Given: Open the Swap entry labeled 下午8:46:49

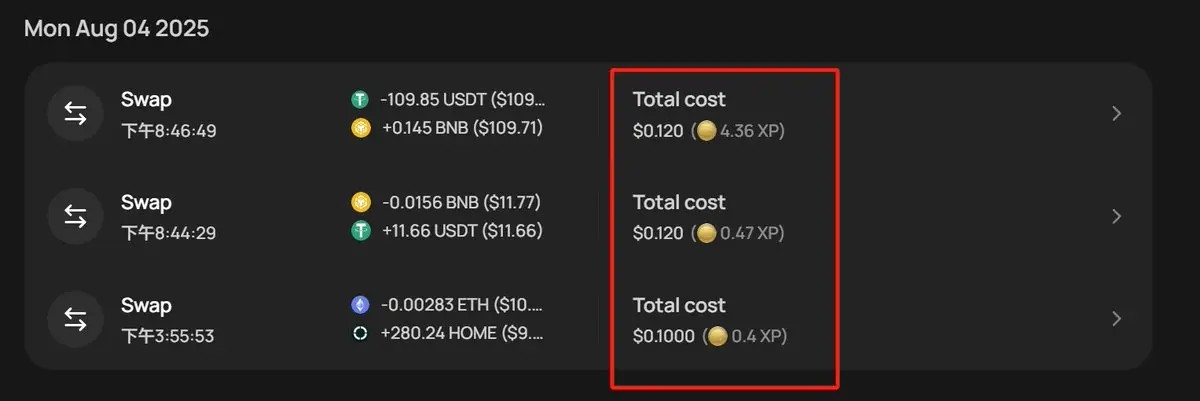Looking at the screenshot, I should coord(588,114).
